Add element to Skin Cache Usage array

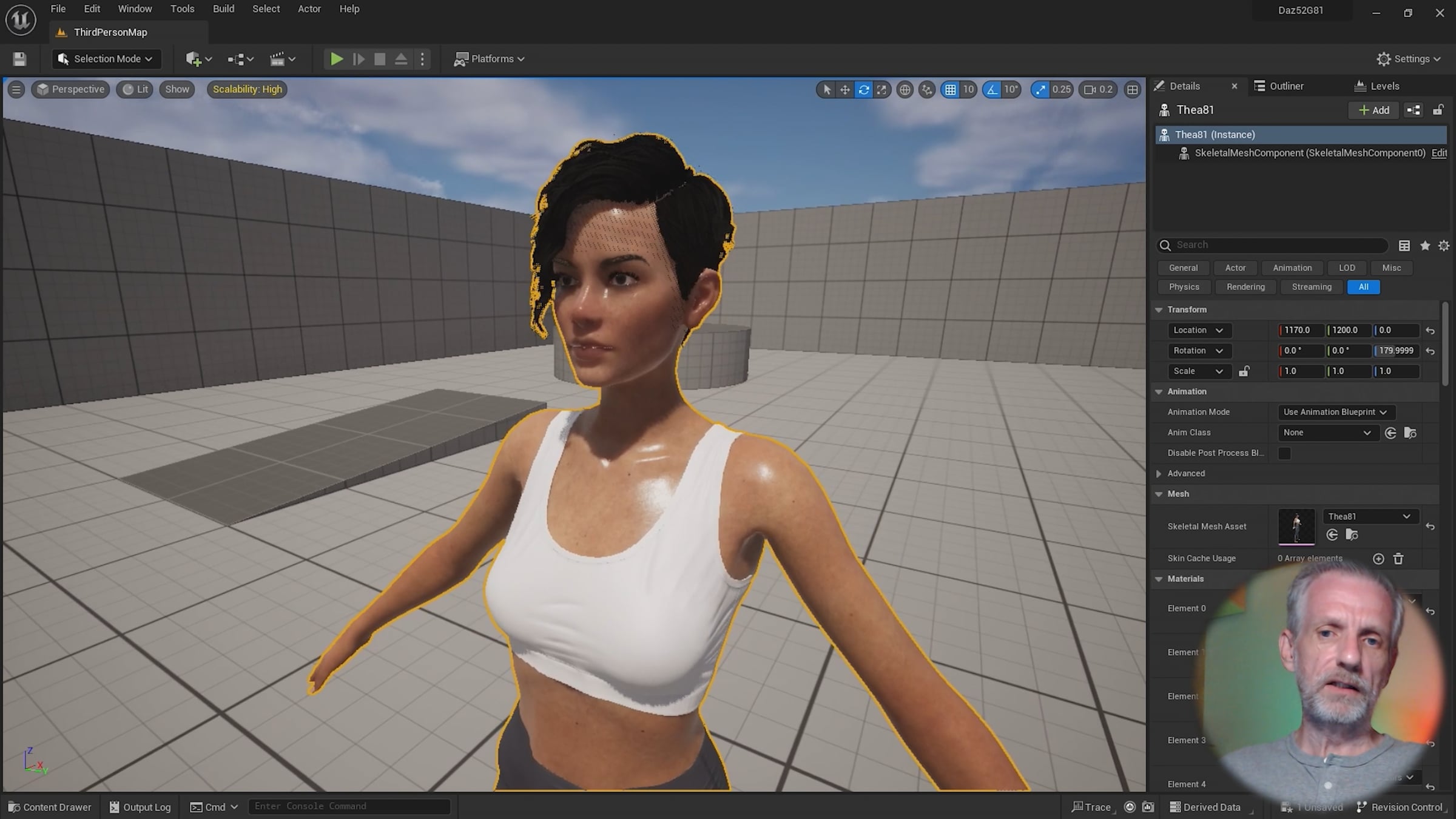click(1378, 559)
